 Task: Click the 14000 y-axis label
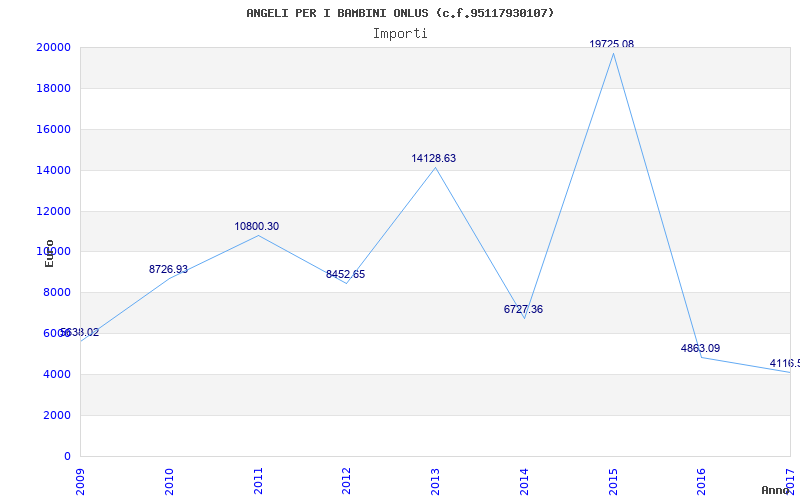pos(53,170)
